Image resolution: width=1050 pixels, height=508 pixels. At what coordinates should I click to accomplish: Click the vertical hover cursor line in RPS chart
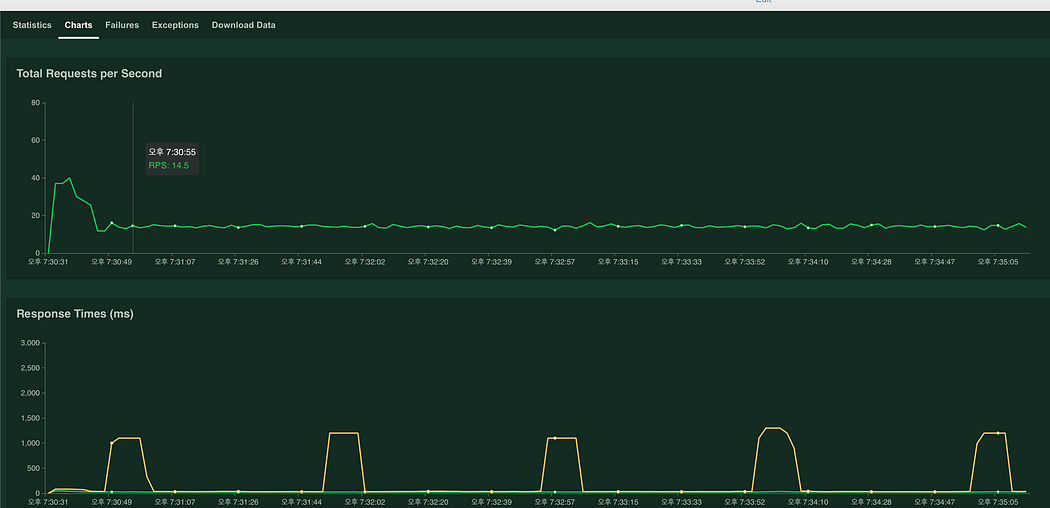click(133, 177)
